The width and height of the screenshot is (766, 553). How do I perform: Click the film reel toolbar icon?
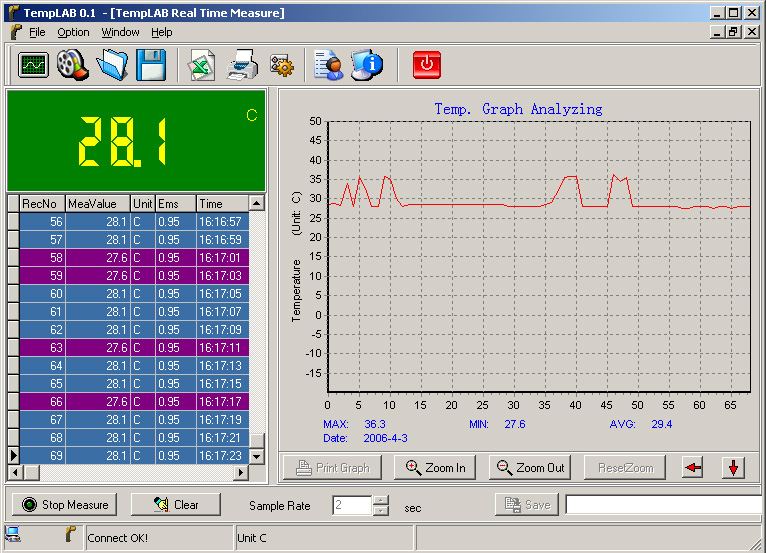pos(72,66)
